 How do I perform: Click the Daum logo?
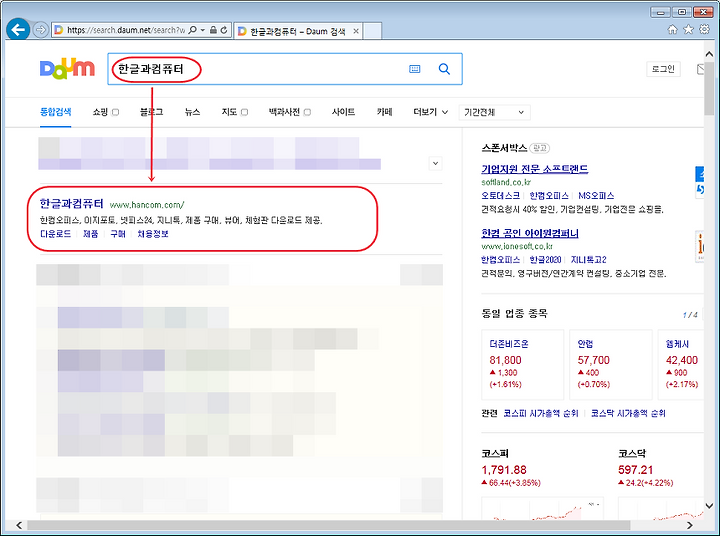coord(67,69)
